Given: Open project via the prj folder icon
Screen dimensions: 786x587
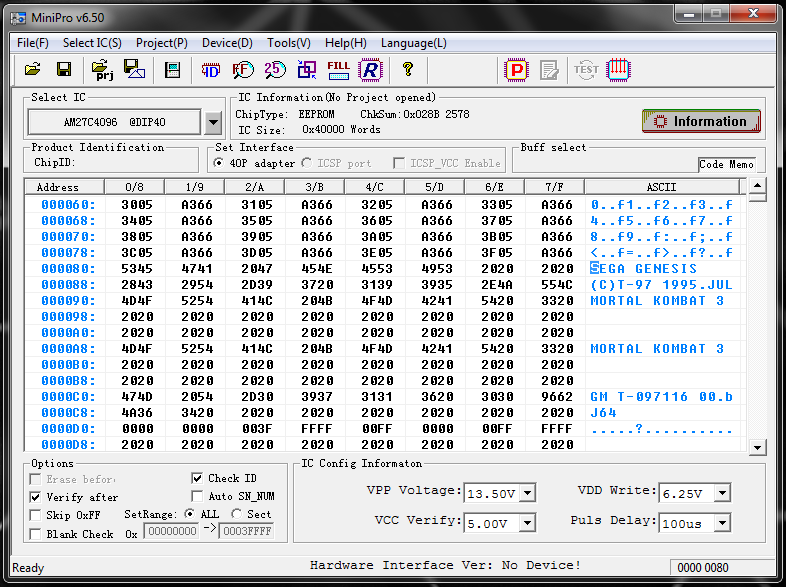Looking at the screenshot, I should pos(102,69).
